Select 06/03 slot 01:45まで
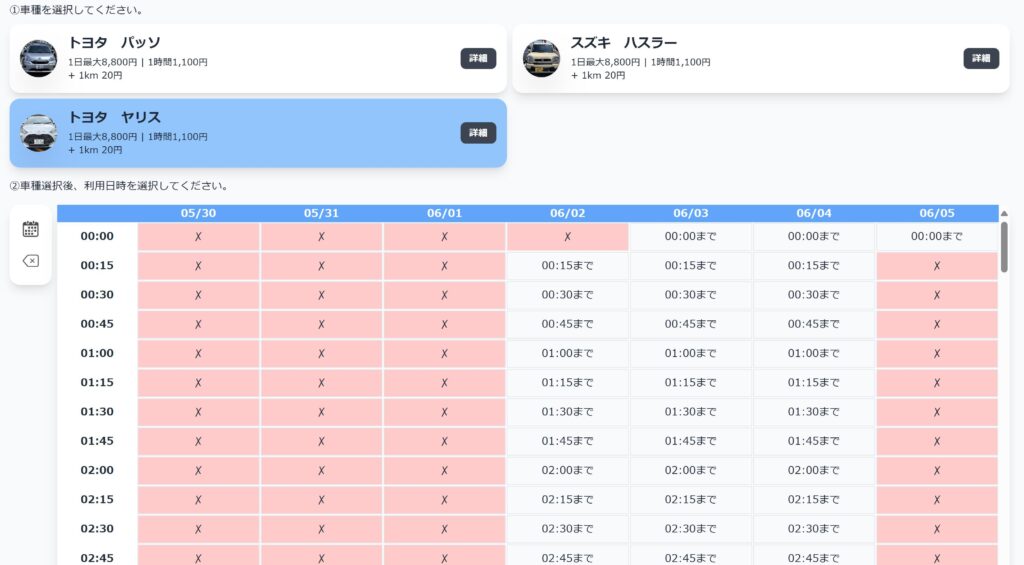Viewport: 1024px width, 565px height. [691, 442]
